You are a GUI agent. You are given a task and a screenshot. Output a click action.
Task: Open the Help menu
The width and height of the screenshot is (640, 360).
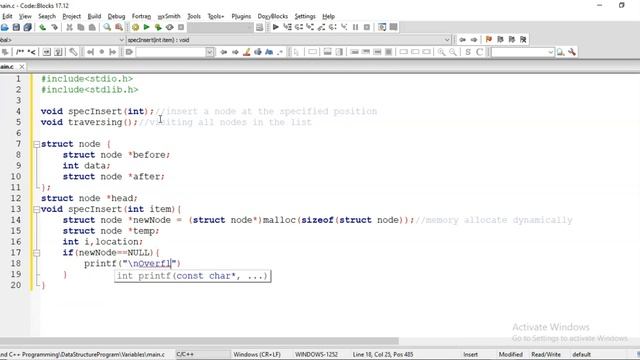329,16
